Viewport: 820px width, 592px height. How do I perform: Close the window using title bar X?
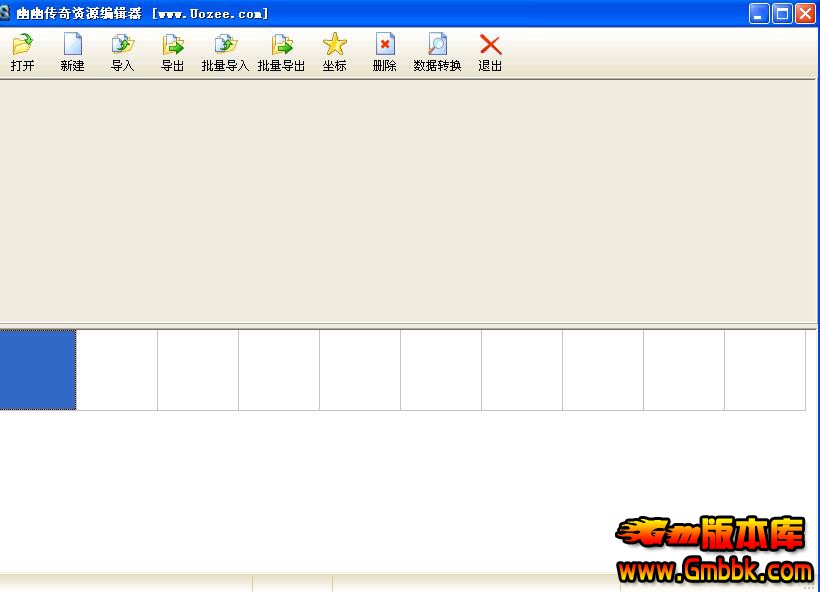[x=804, y=13]
